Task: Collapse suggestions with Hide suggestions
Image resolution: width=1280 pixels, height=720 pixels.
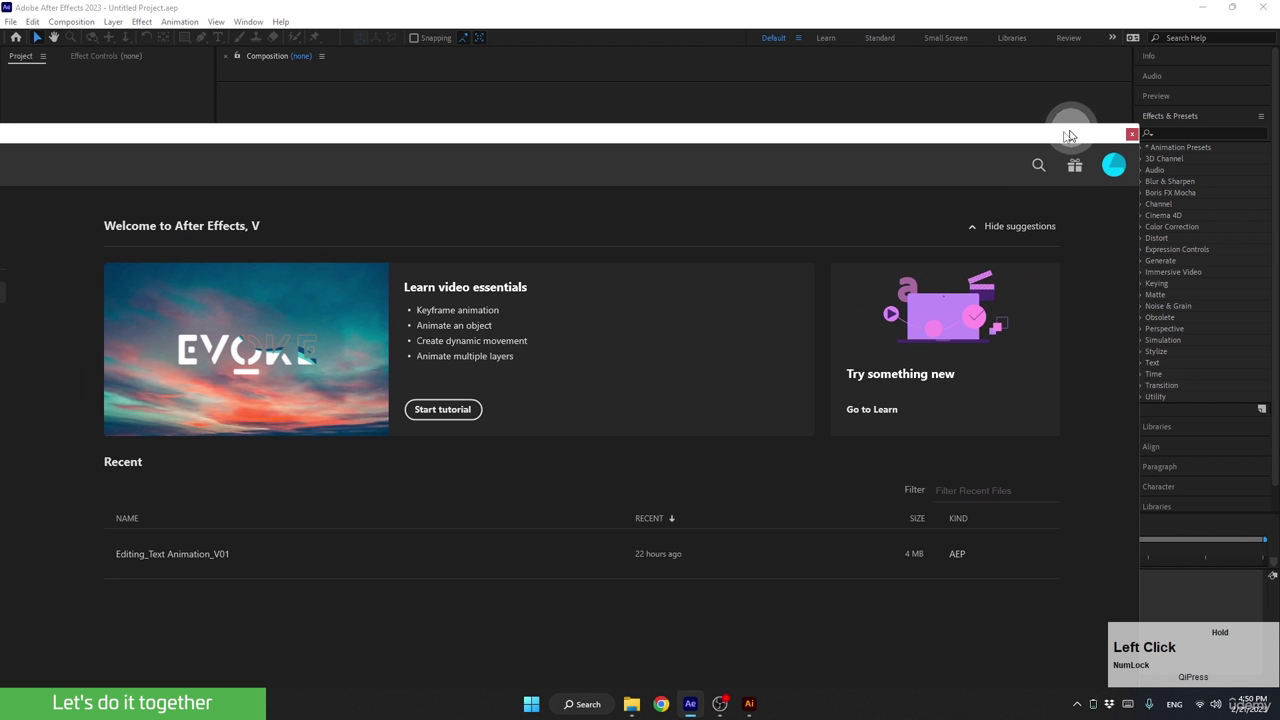Action: (x=1011, y=226)
